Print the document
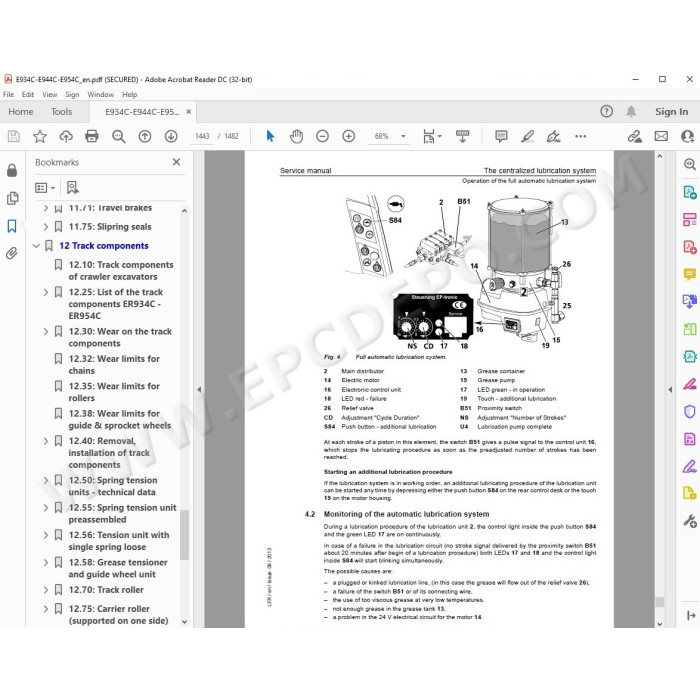The image size is (700, 700). click(x=92, y=136)
